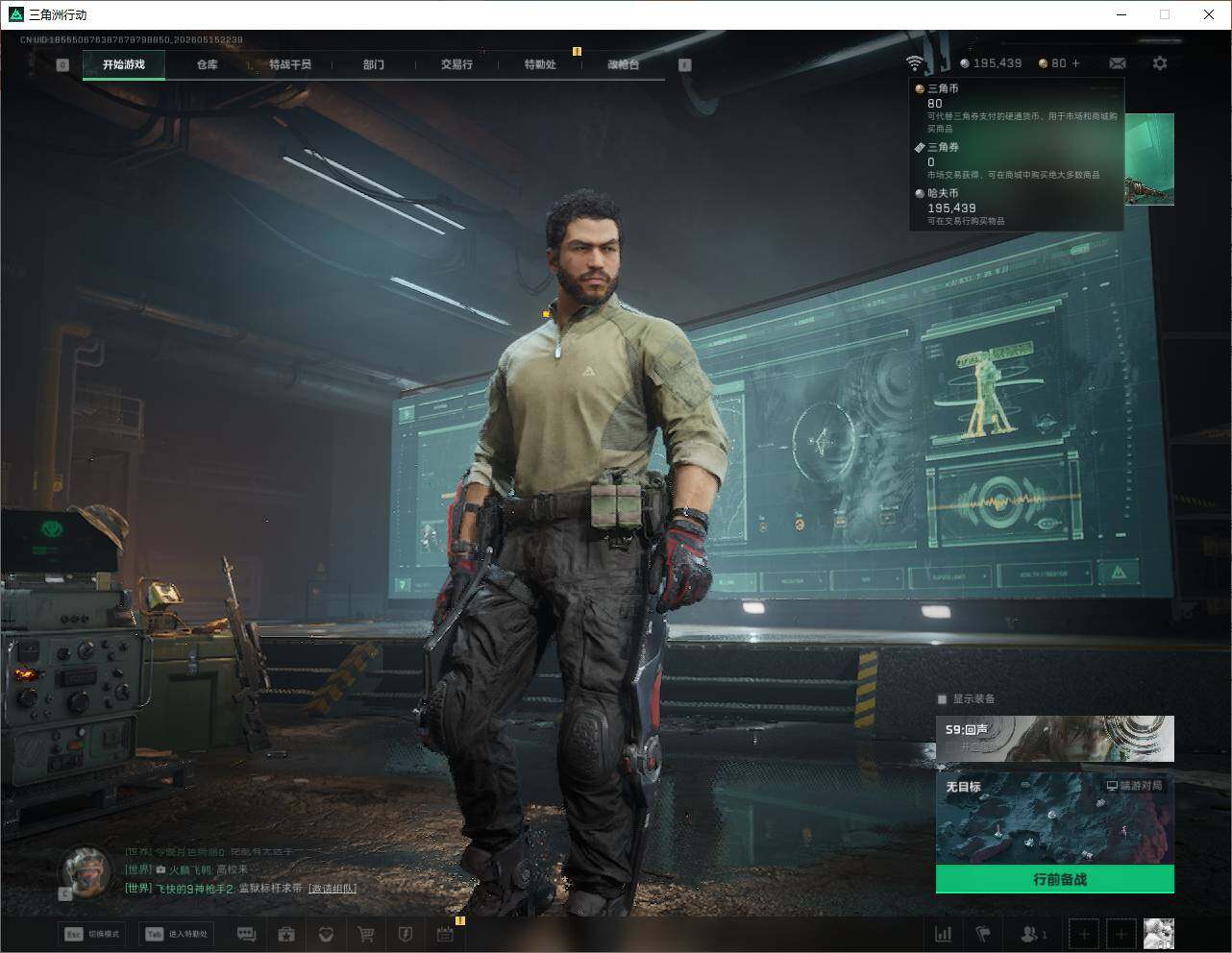Minimize the 三角洲行动 window

1122,14
